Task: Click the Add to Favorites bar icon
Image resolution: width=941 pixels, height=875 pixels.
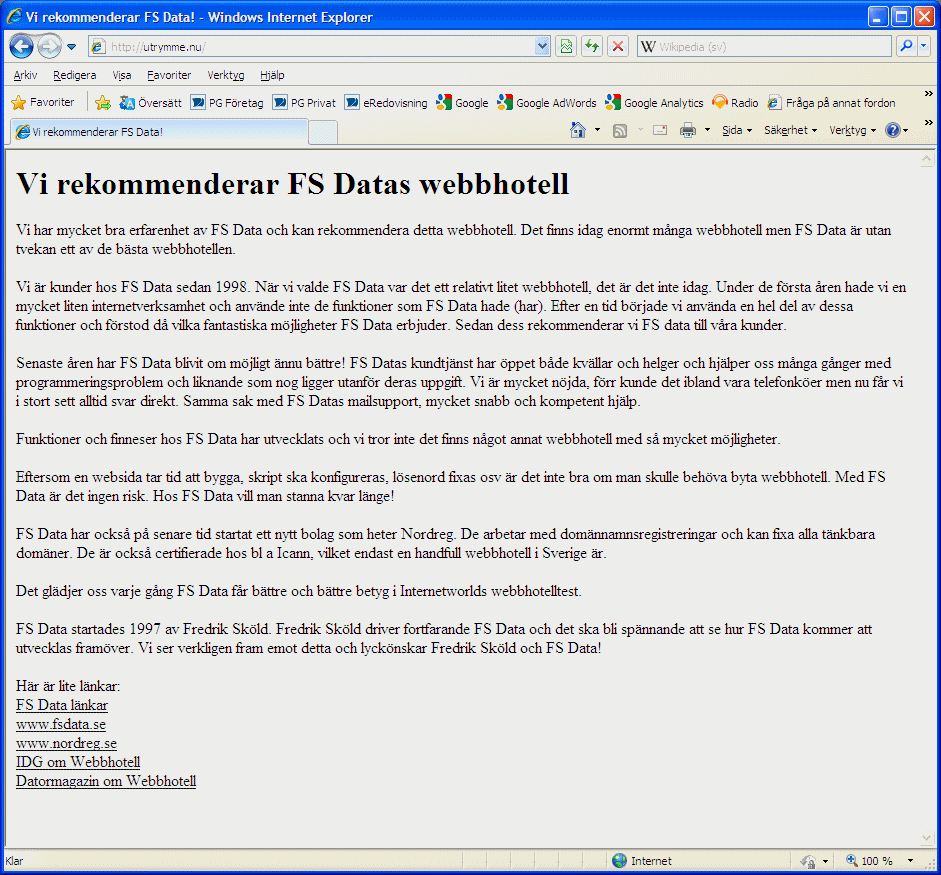Action: [x=103, y=103]
